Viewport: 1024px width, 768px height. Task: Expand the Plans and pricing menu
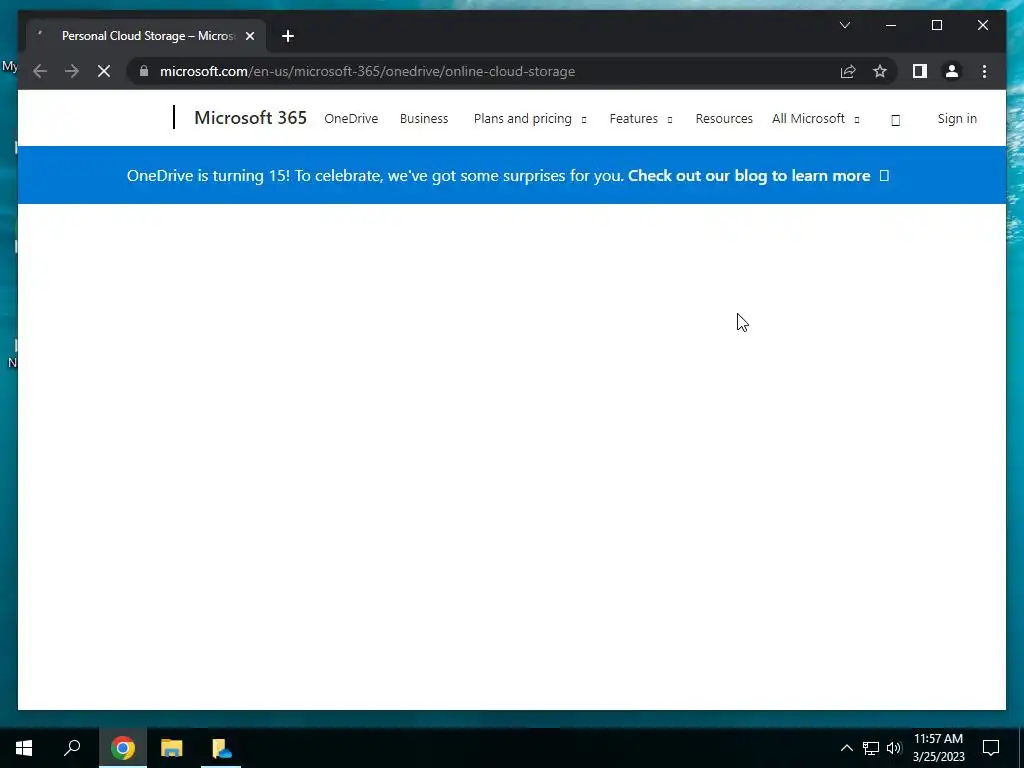[530, 119]
